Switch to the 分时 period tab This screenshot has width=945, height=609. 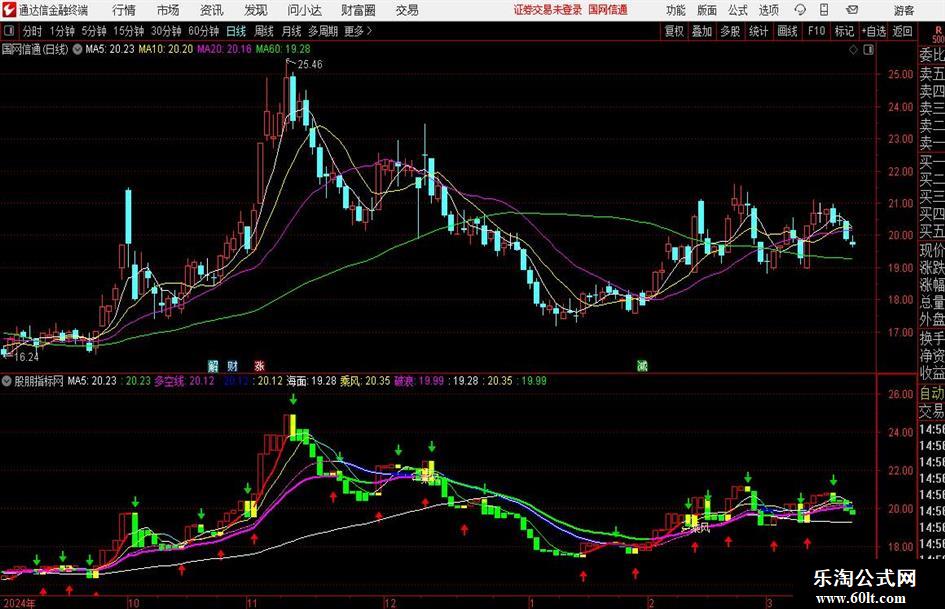point(33,31)
